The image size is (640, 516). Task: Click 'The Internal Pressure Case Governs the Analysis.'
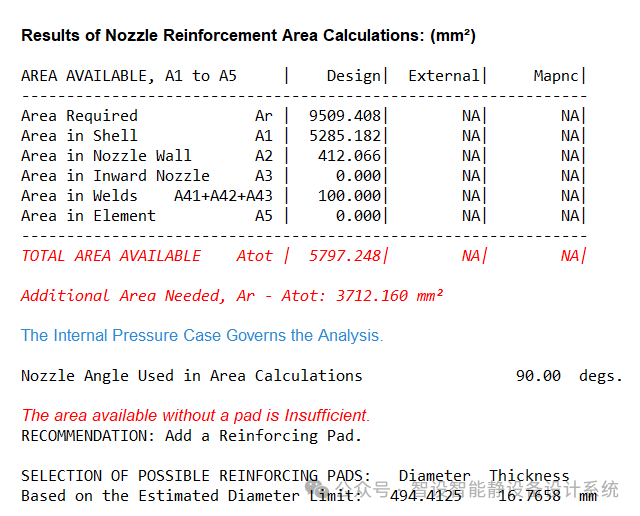pyautogui.click(x=202, y=336)
